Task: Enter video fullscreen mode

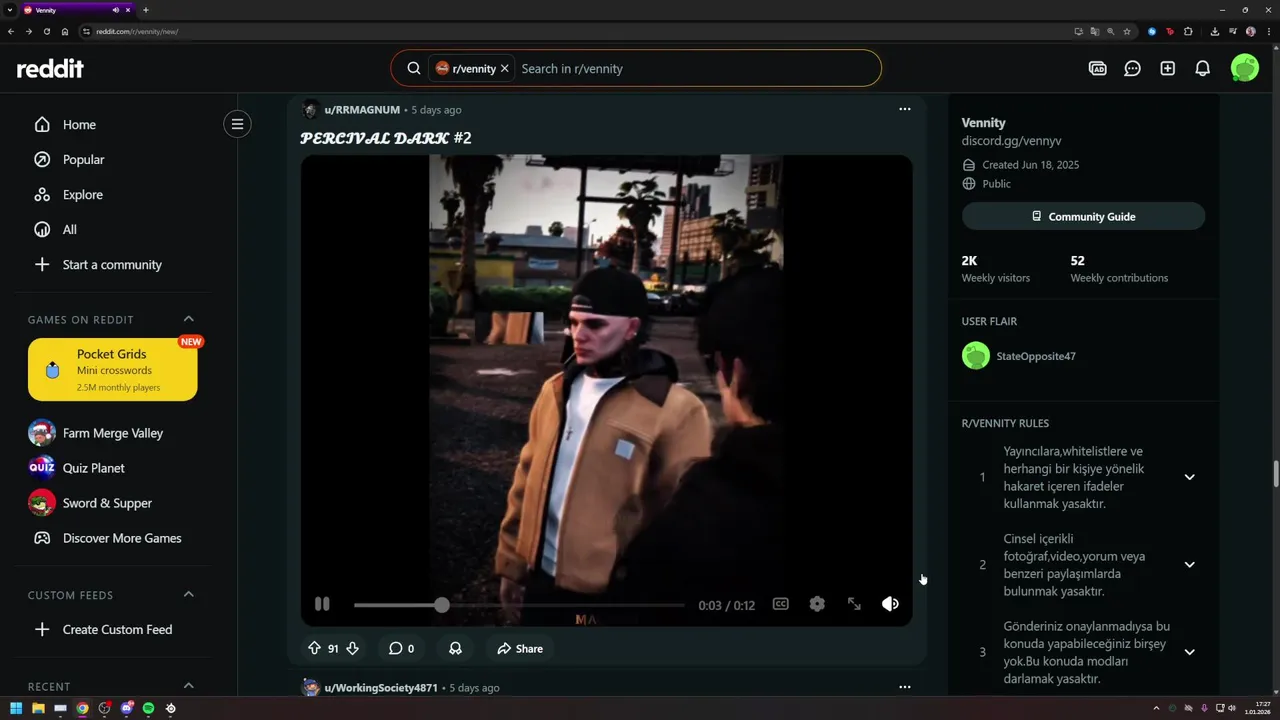Action: point(854,604)
